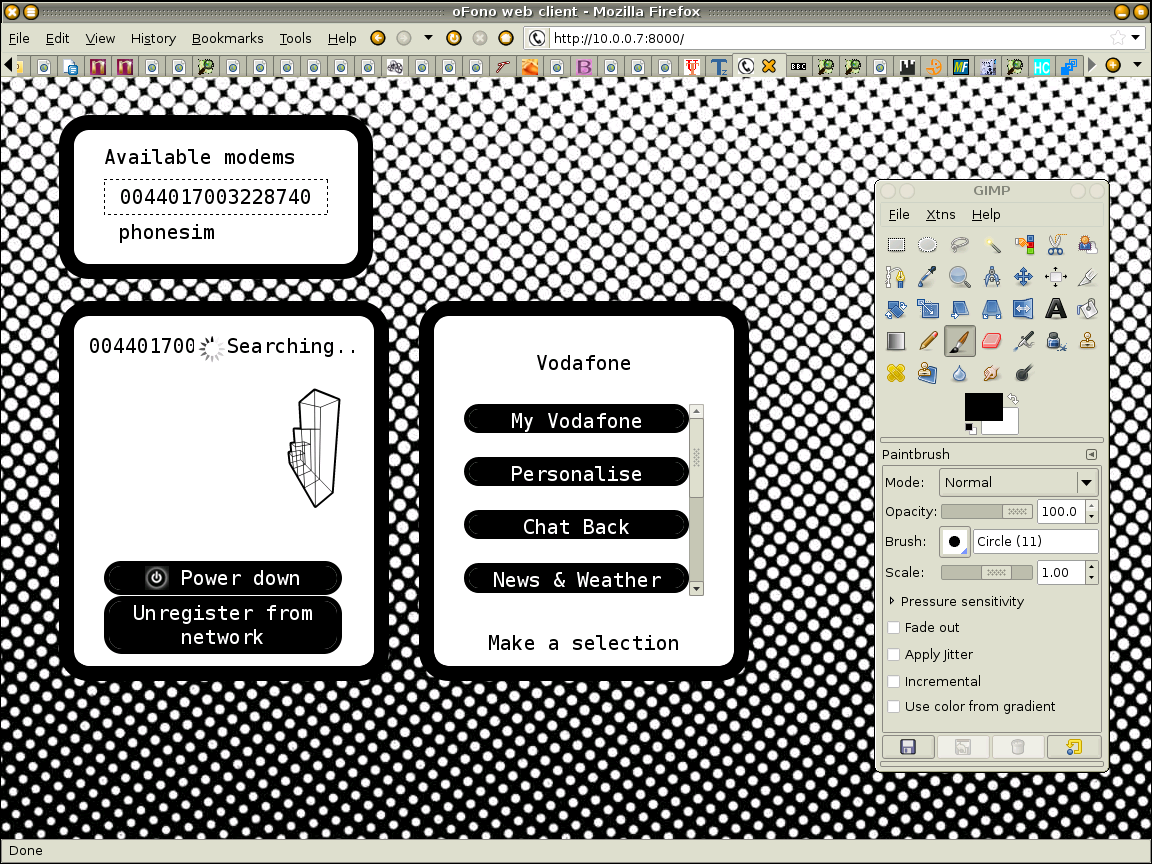Viewport: 1152px width, 864px height.
Task: Select GIMP Paths tool
Action: pyautogui.click(x=896, y=277)
